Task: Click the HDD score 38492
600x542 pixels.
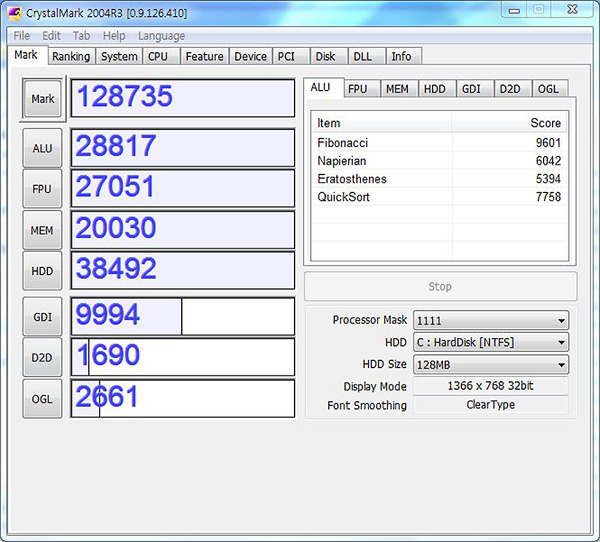Action: click(x=183, y=271)
